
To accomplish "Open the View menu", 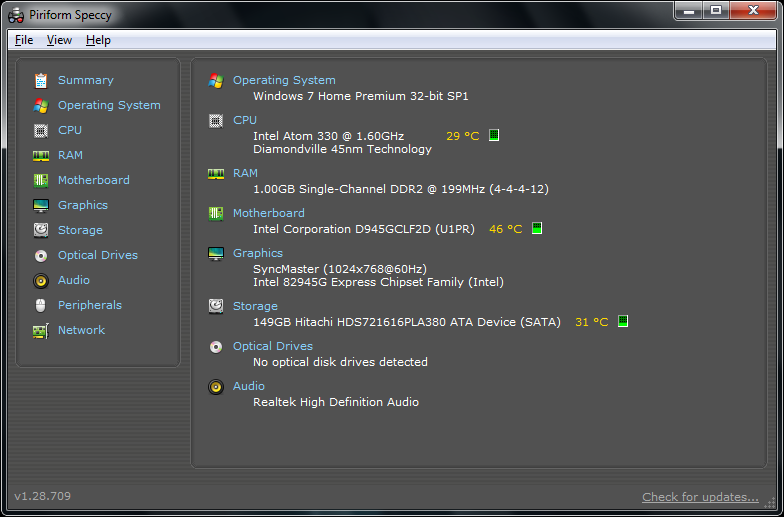I will point(60,40).
